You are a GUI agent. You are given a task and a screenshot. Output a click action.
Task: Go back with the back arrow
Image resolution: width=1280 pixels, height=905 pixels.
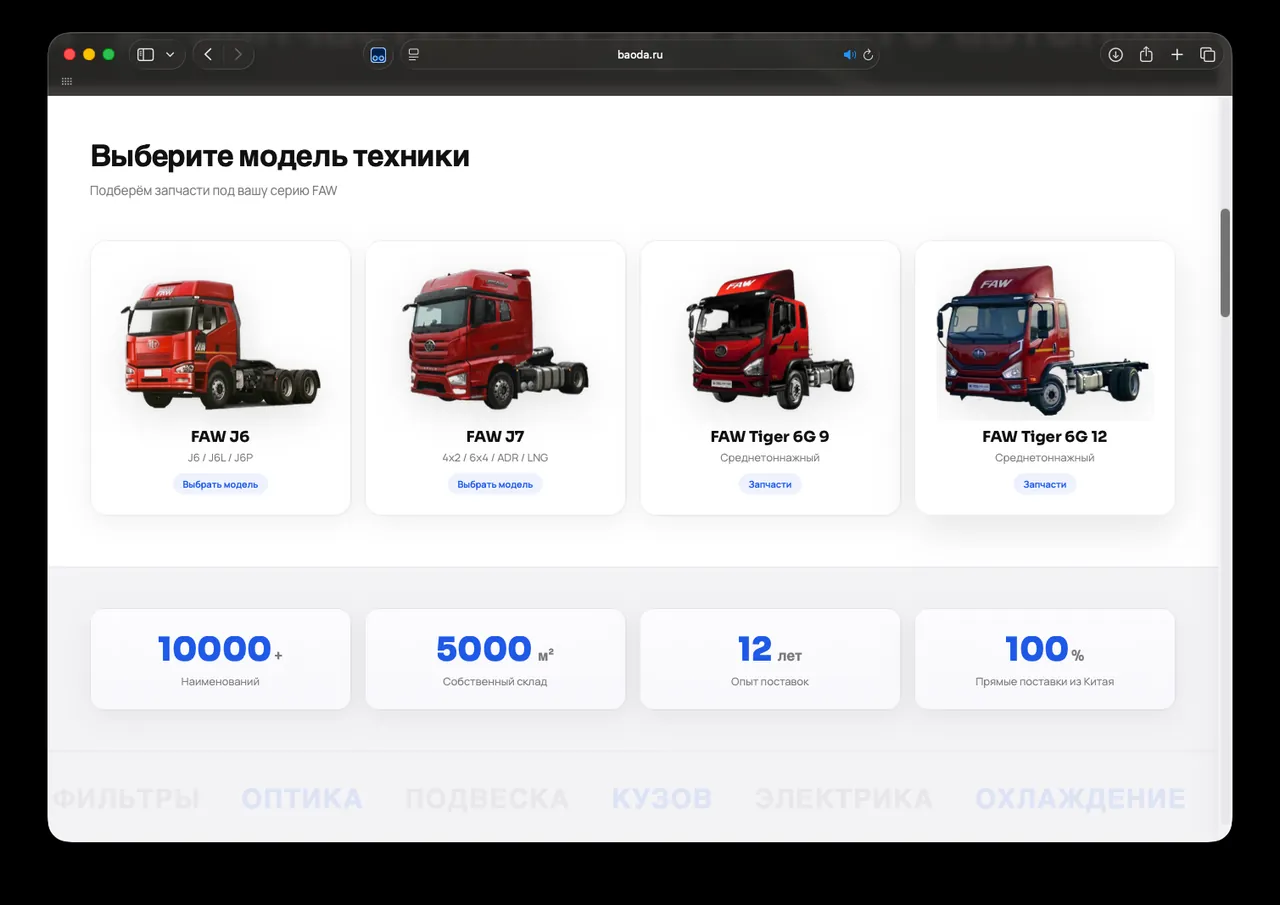tap(208, 55)
